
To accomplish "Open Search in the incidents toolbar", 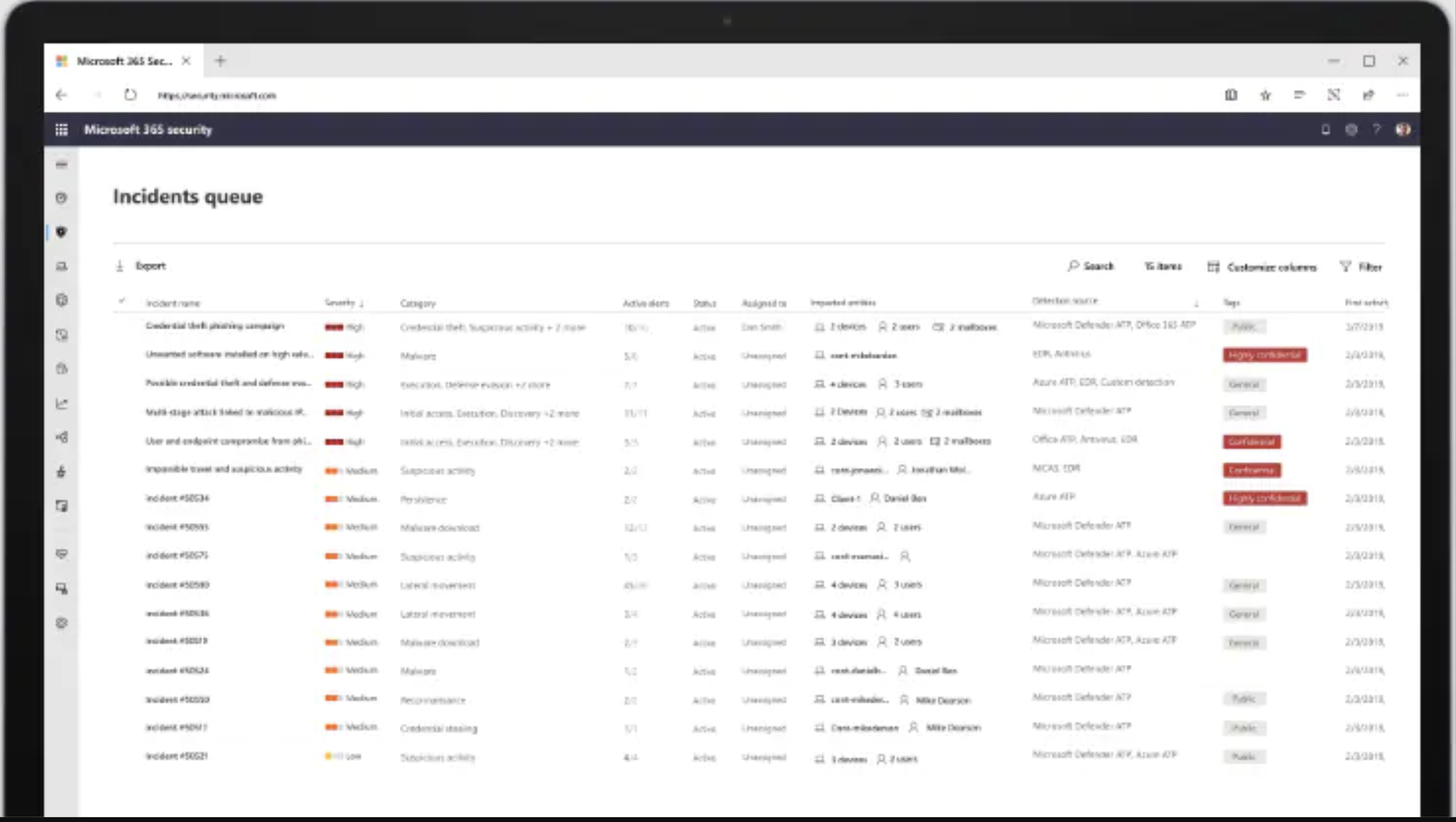I will tap(1091, 266).
